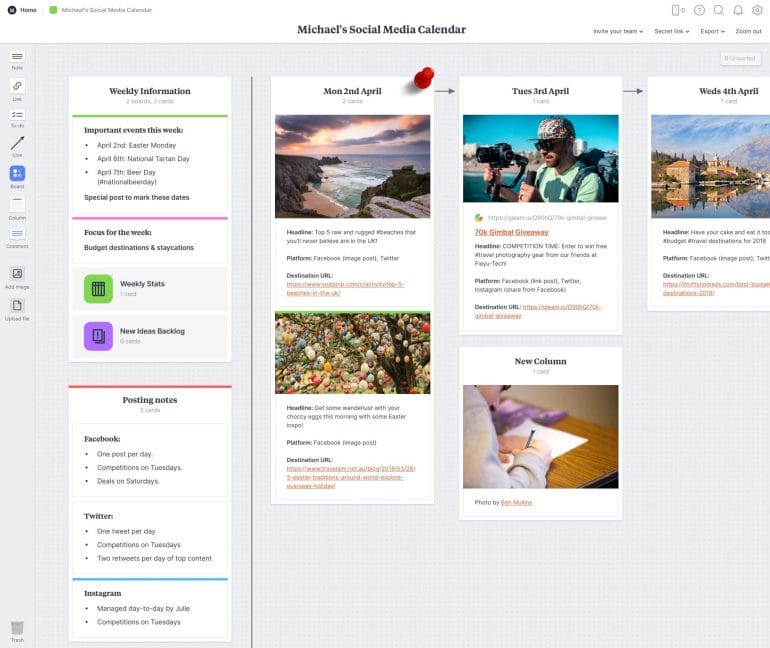This screenshot has height=648, width=770.
Task: Open the settings gear icon
Action: pyautogui.click(x=757, y=10)
